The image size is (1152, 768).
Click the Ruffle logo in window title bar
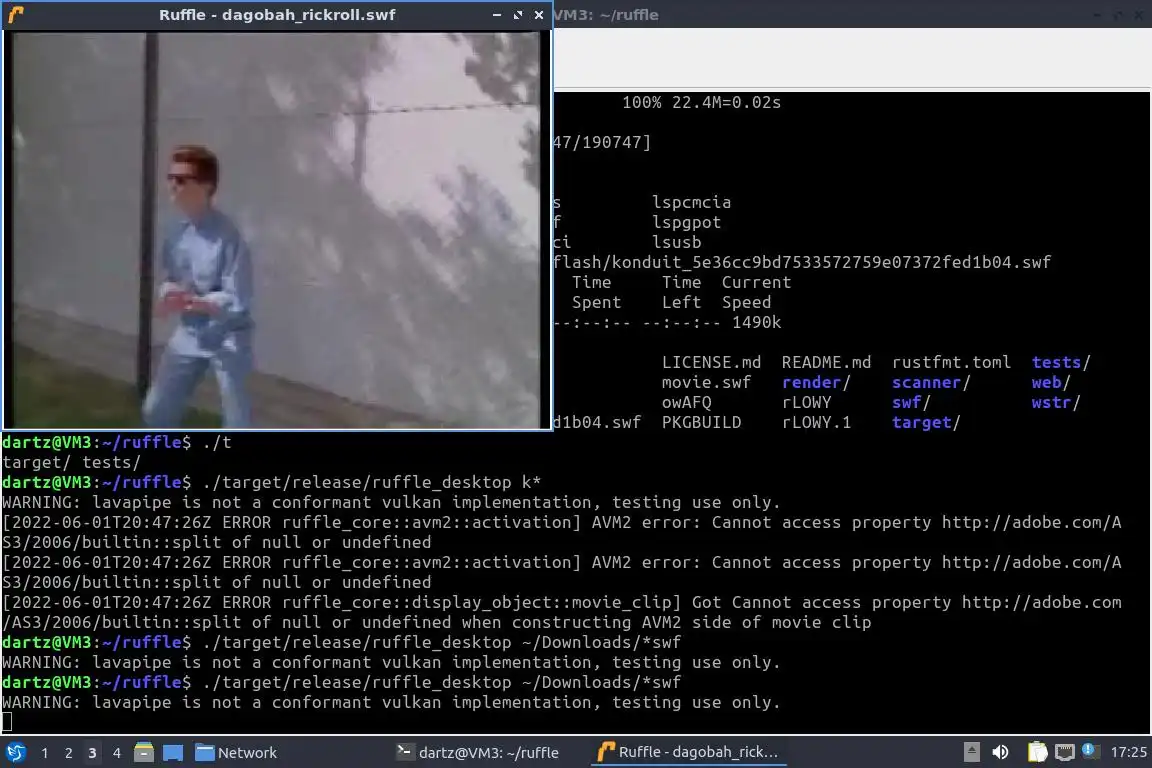click(x=16, y=15)
